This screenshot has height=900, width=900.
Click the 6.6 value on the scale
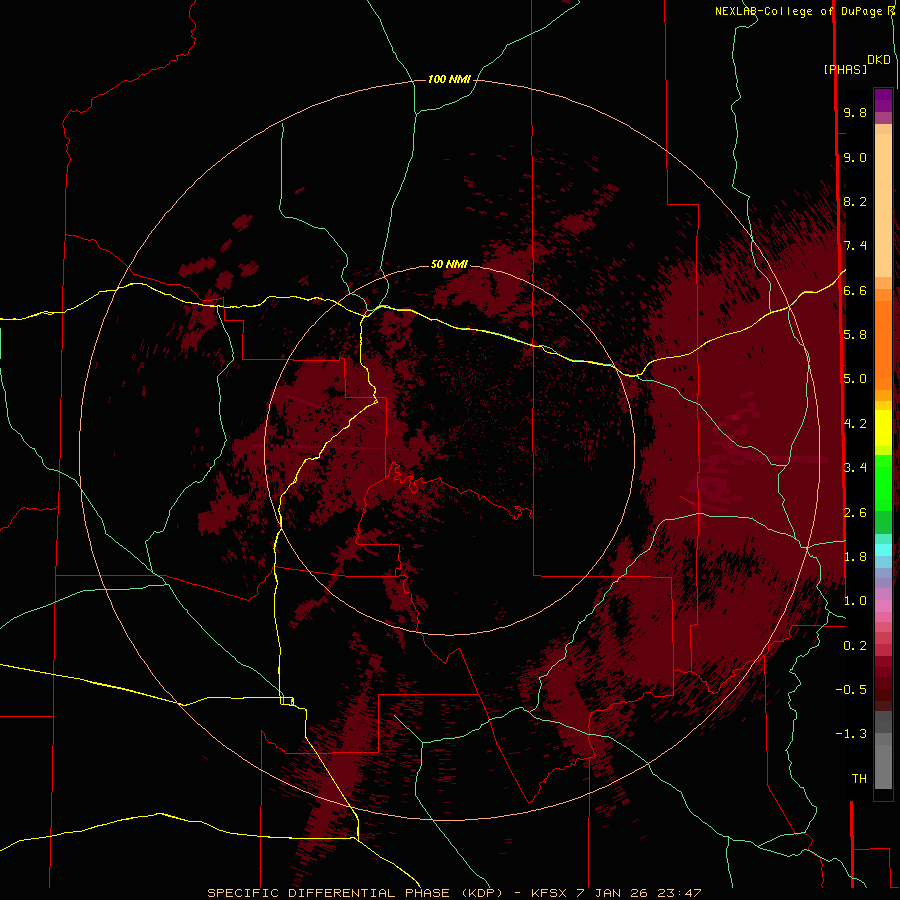pyautogui.click(x=855, y=290)
